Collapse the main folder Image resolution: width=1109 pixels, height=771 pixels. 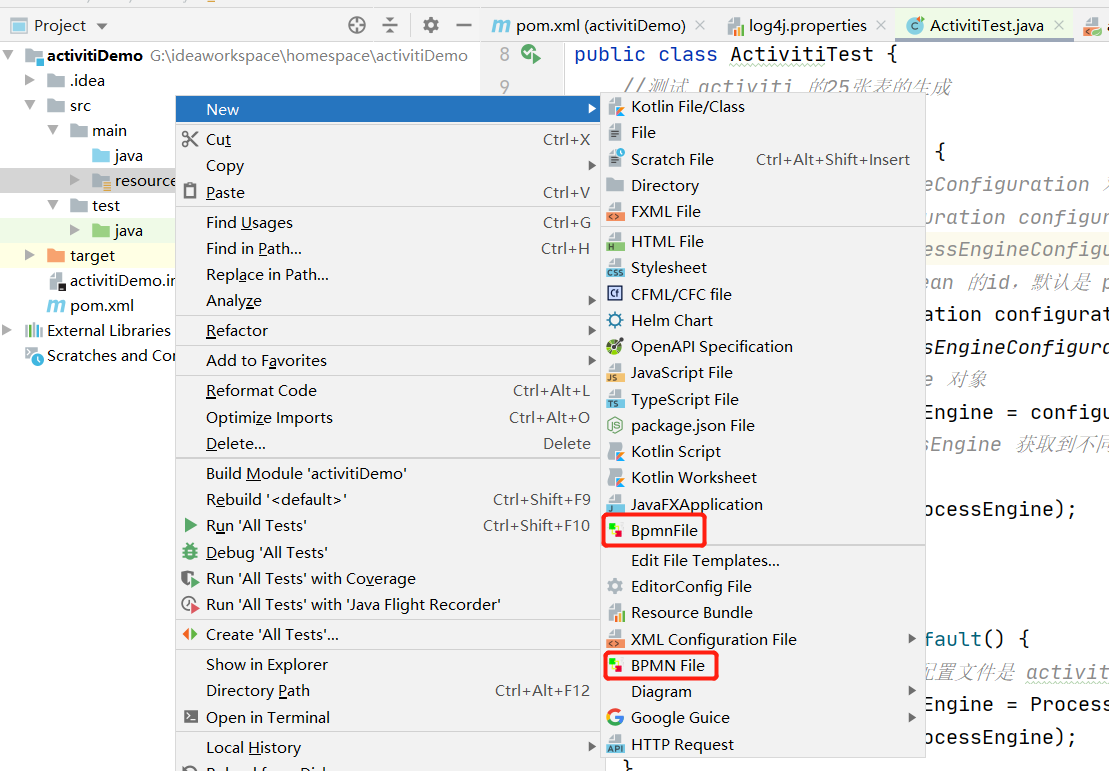point(53,130)
